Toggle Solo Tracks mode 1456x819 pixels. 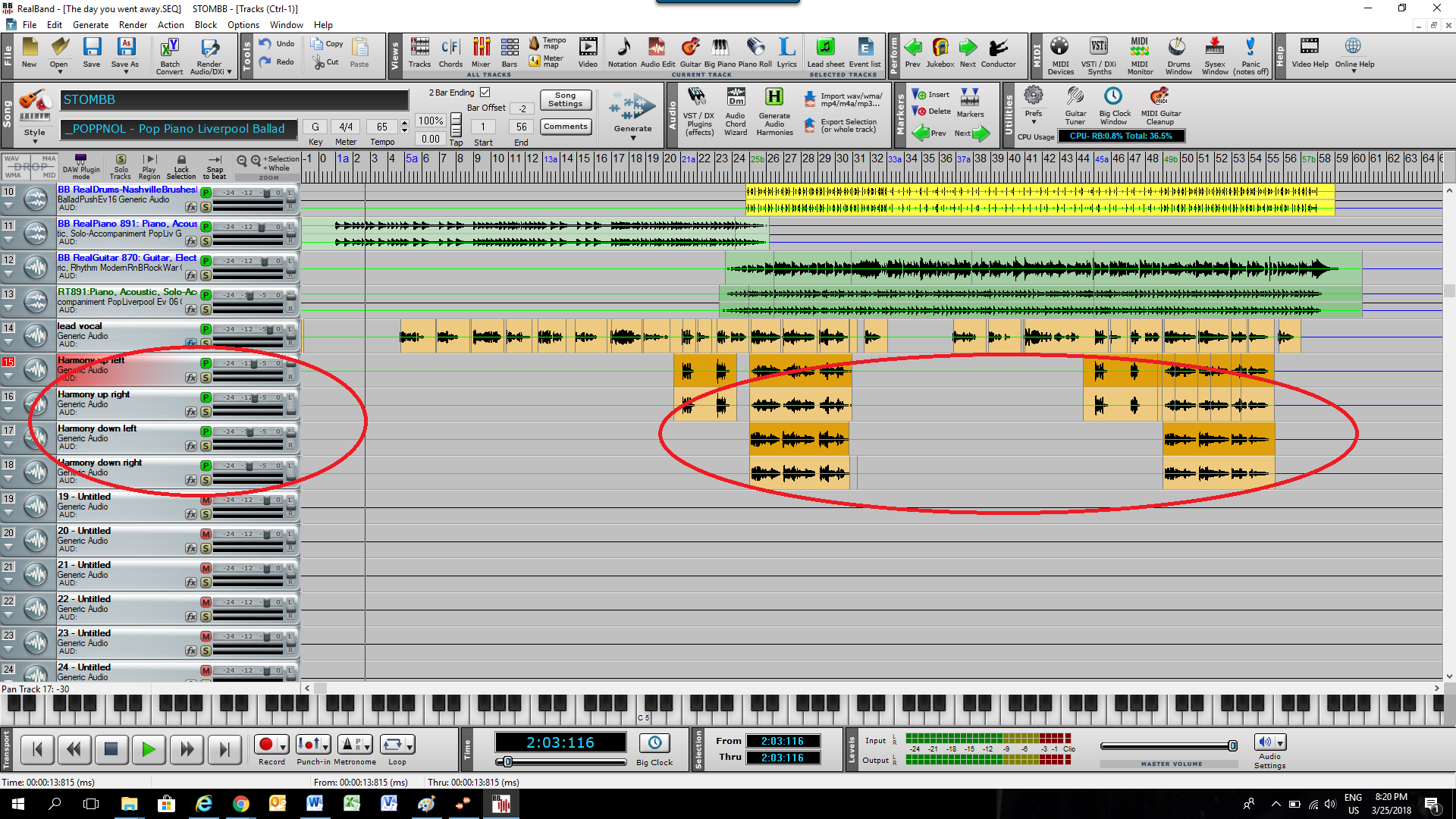pyautogui.click(x=121, y=167)
